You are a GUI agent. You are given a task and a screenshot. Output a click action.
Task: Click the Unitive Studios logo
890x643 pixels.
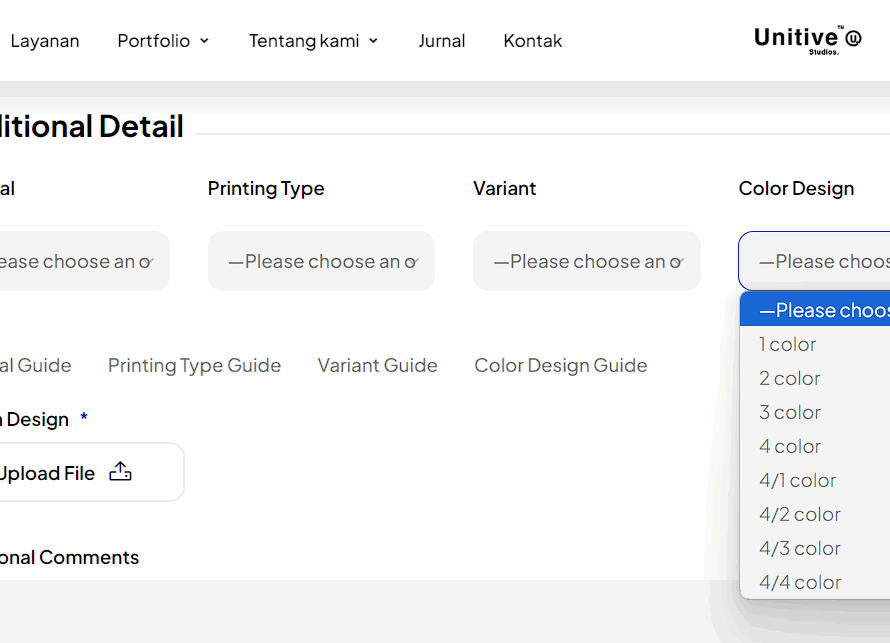[807, 40]
